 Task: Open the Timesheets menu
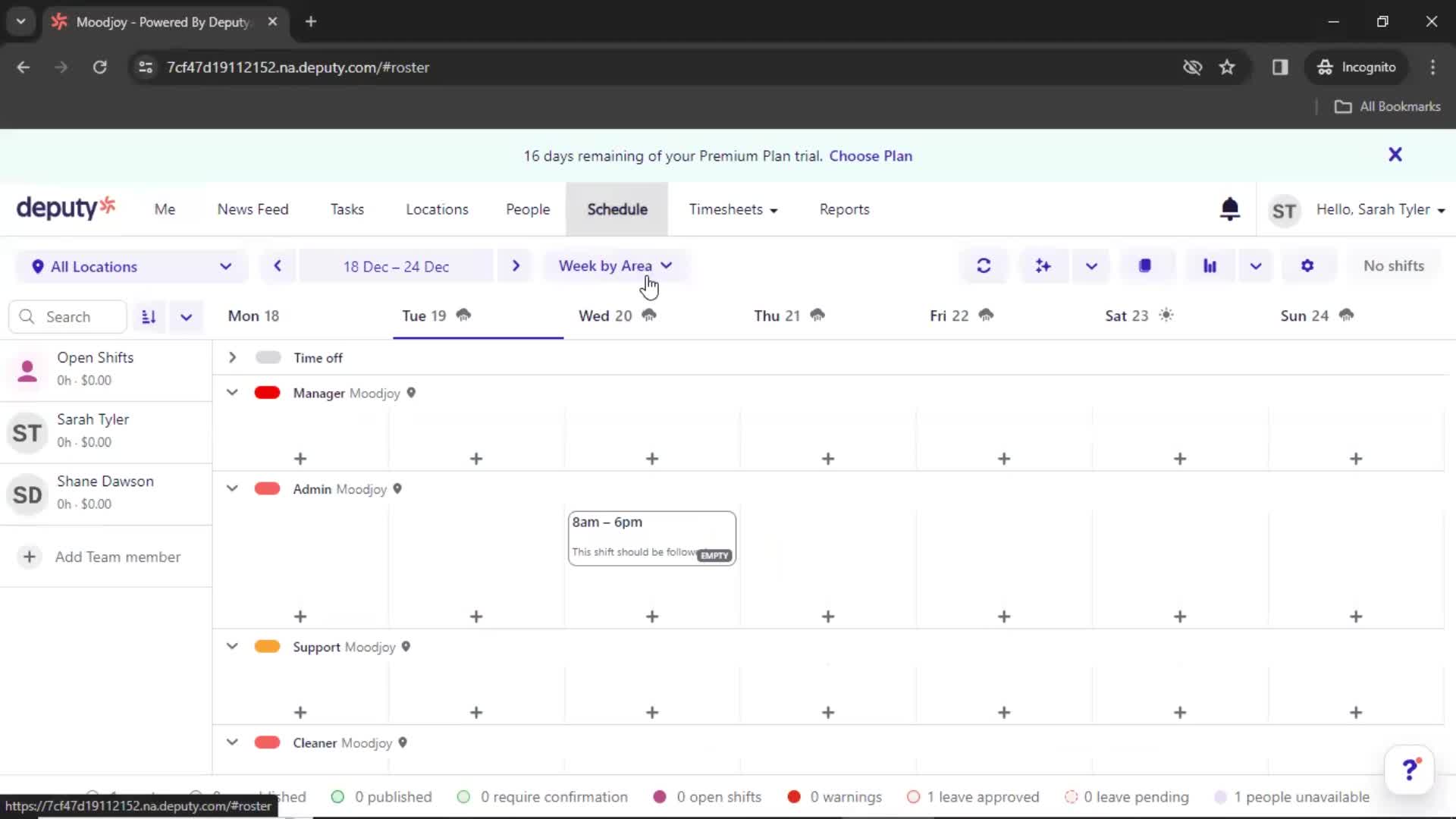tap(733, 209)
